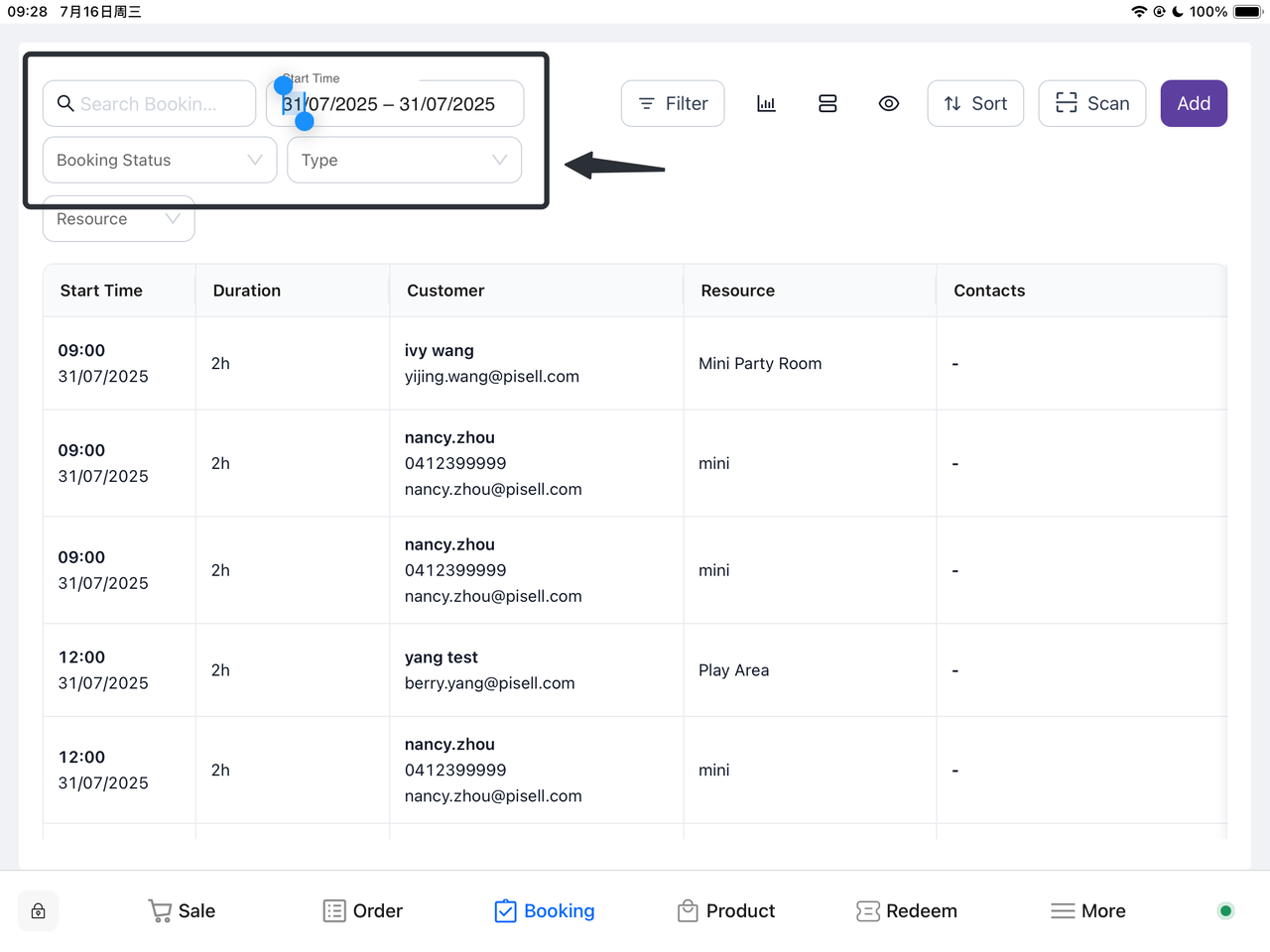Open the Product tab
Viewport: 1270px width, 952px height.
coord(726,911)
